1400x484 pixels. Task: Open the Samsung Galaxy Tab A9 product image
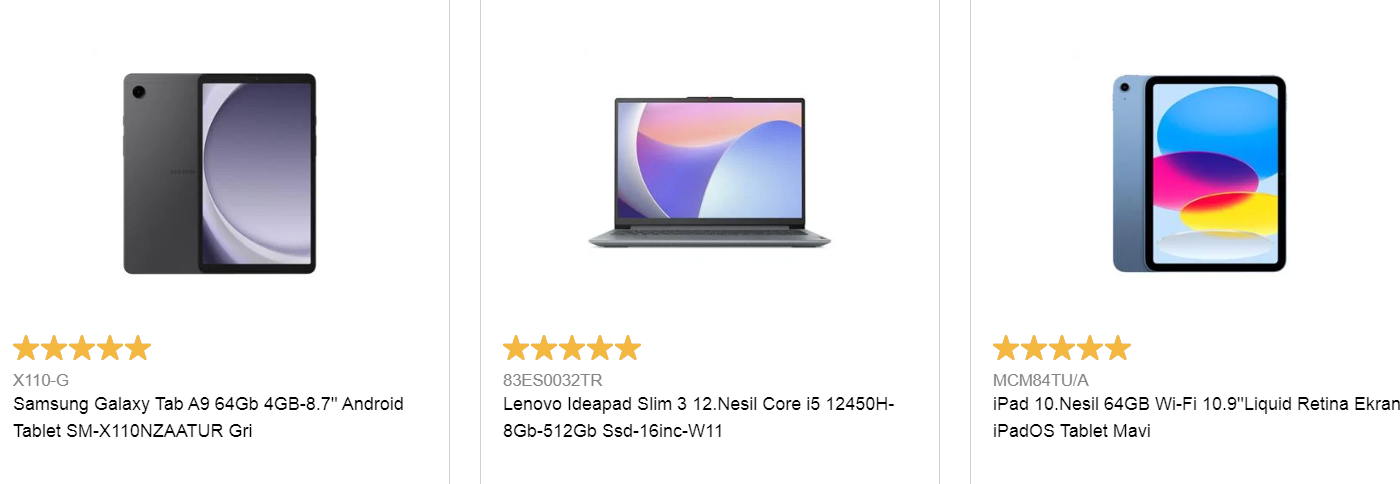(x=220, y=173)
